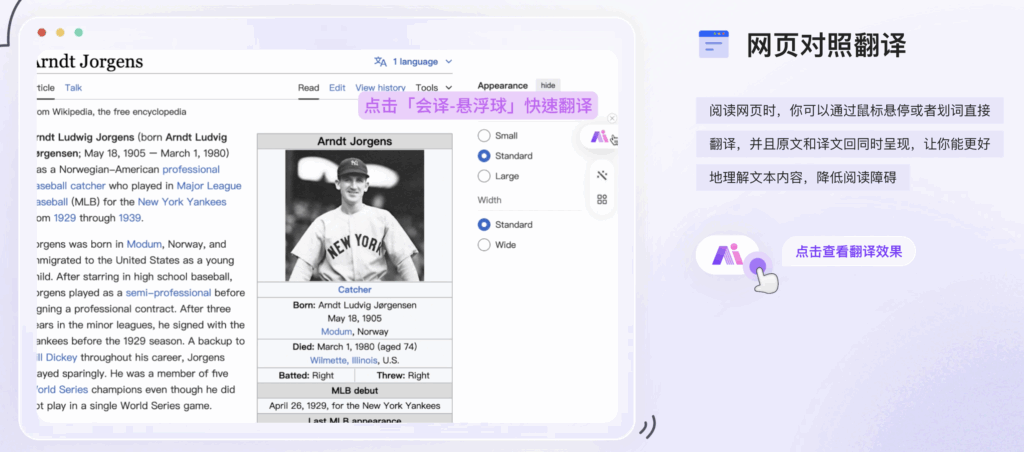Open the Tools dropdown menu
This screenshot has height=452, width=1024.
pyautogui.click(x=434, y=88)
